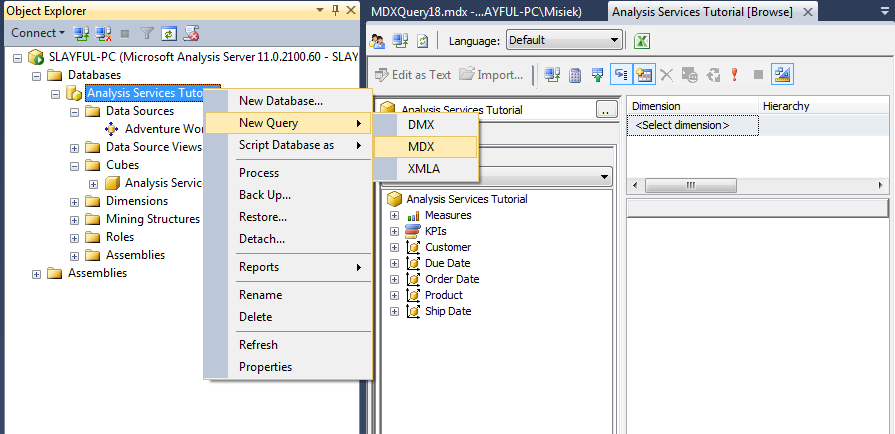Click the Analyze in Excel icon
The width and height of the screenshot is (895, 434).
point(642,41)
